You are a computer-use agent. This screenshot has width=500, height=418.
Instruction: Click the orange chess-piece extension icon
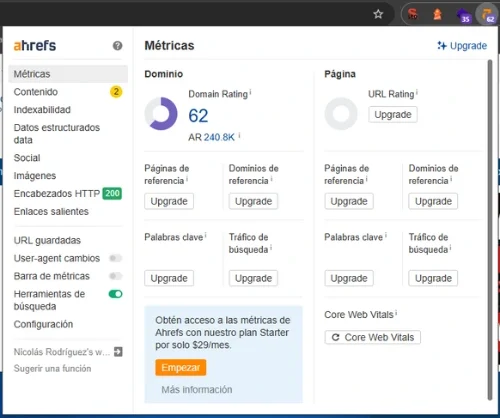[437, 14]
